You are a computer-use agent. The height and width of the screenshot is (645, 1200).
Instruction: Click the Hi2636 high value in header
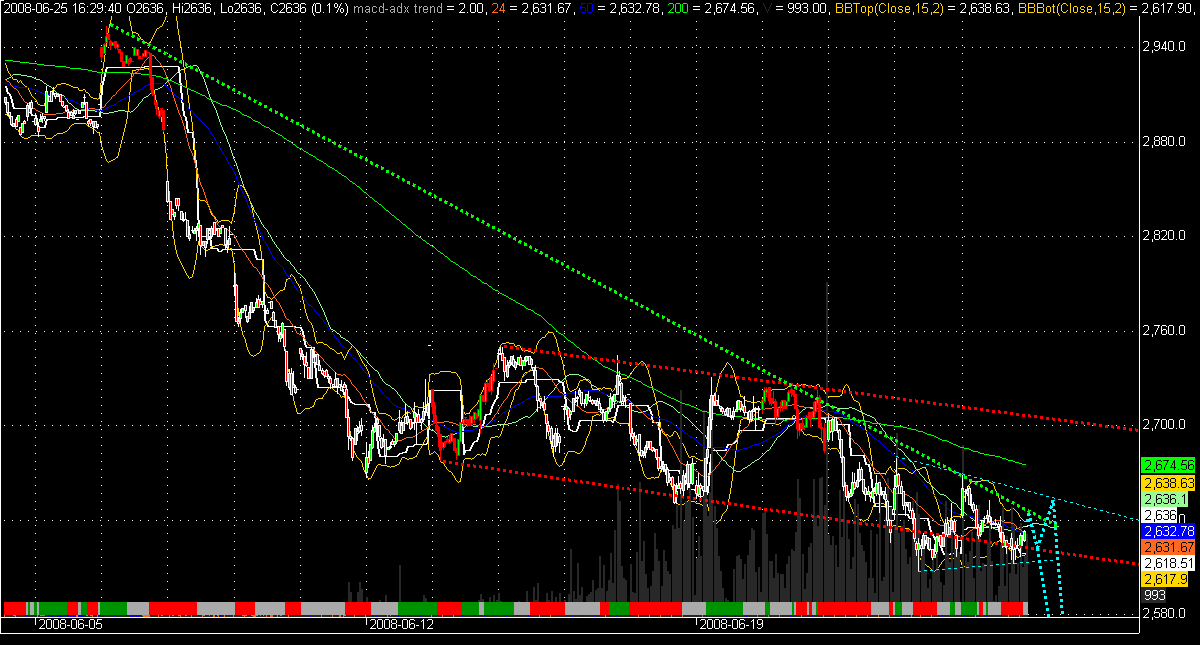pos(190,7)
